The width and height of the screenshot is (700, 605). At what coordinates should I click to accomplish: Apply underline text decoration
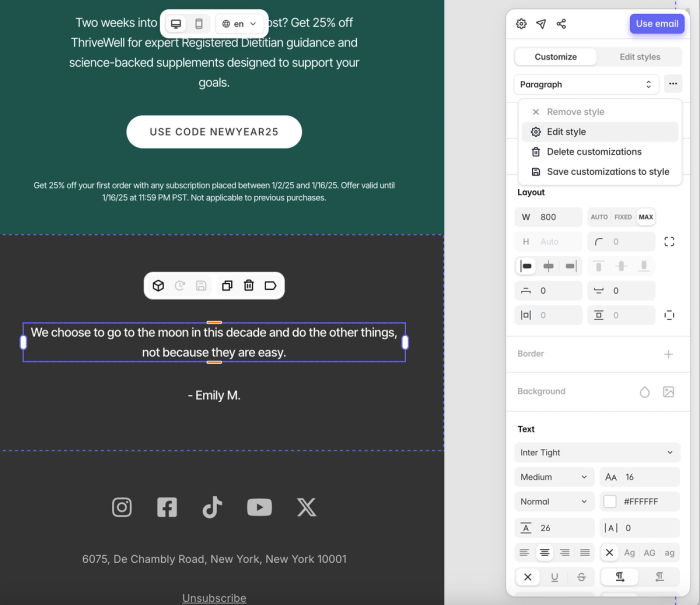554,577
